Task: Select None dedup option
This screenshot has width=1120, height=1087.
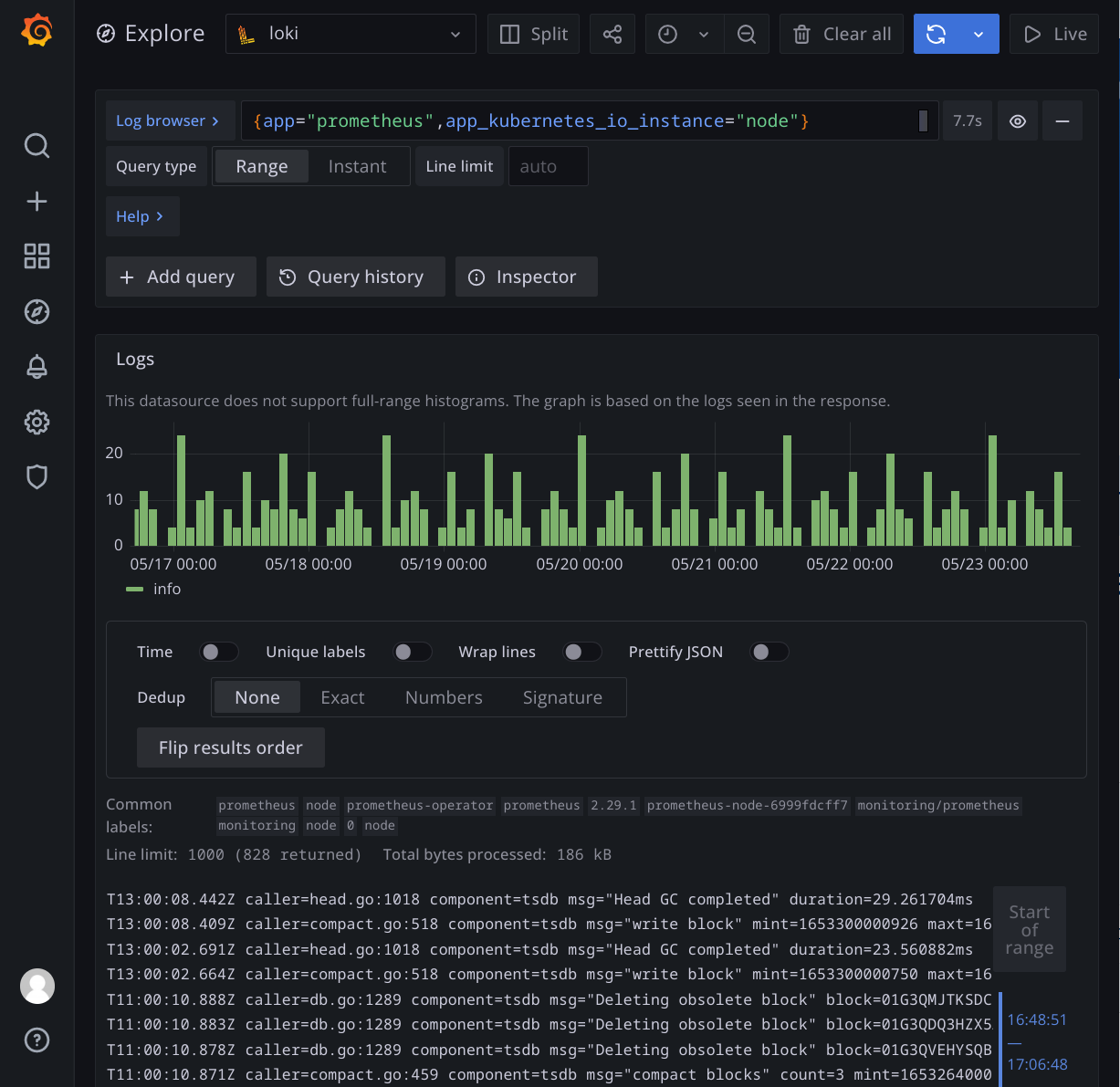Action: [x=257, y=697]
